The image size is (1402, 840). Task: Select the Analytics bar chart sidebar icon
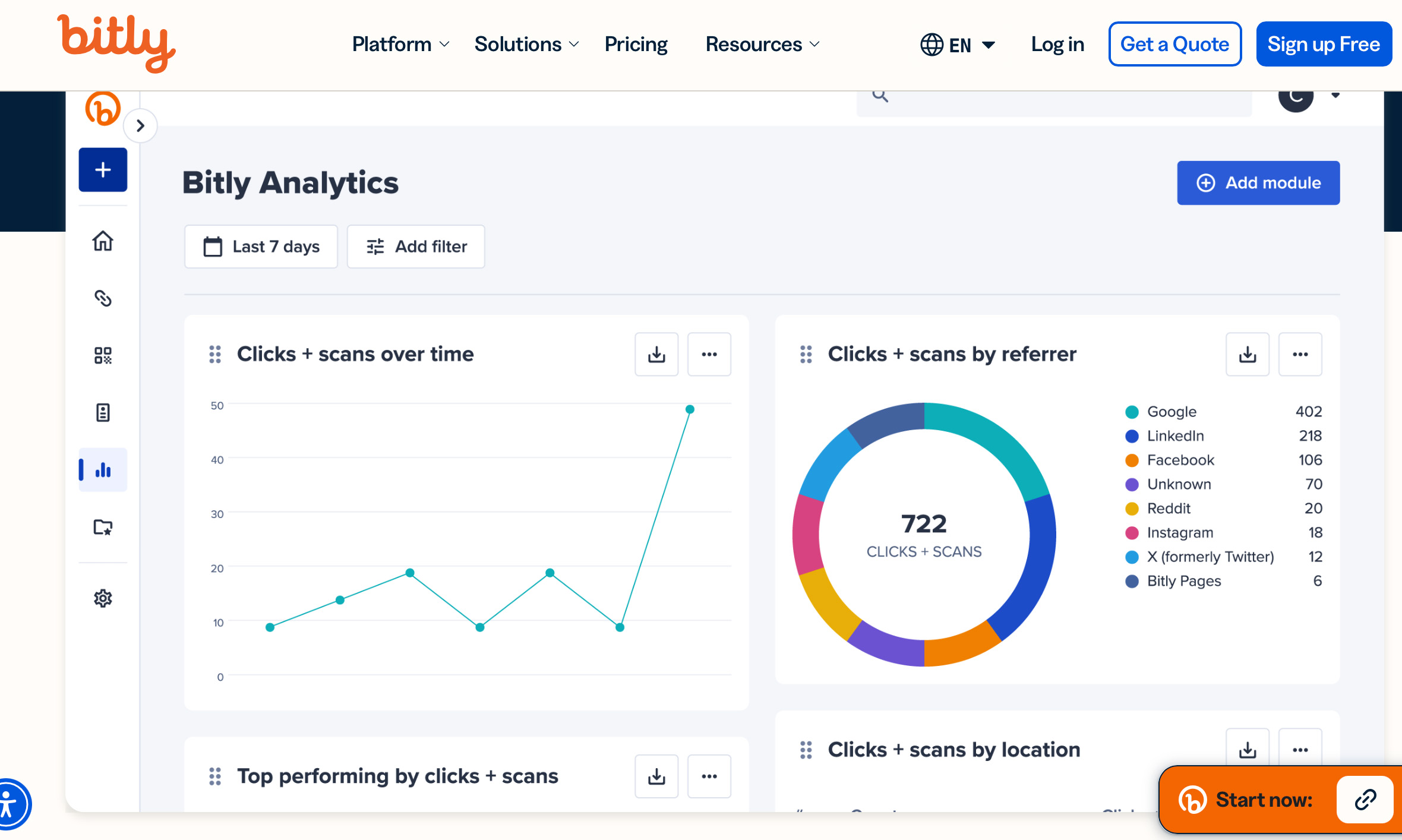tap(103, 470)
